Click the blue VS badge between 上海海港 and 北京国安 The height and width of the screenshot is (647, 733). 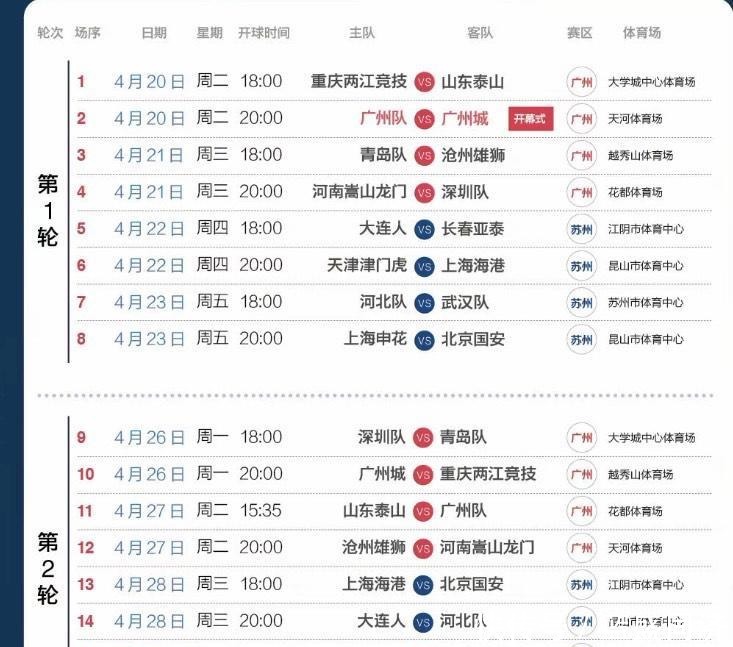(x=423, y=585)
